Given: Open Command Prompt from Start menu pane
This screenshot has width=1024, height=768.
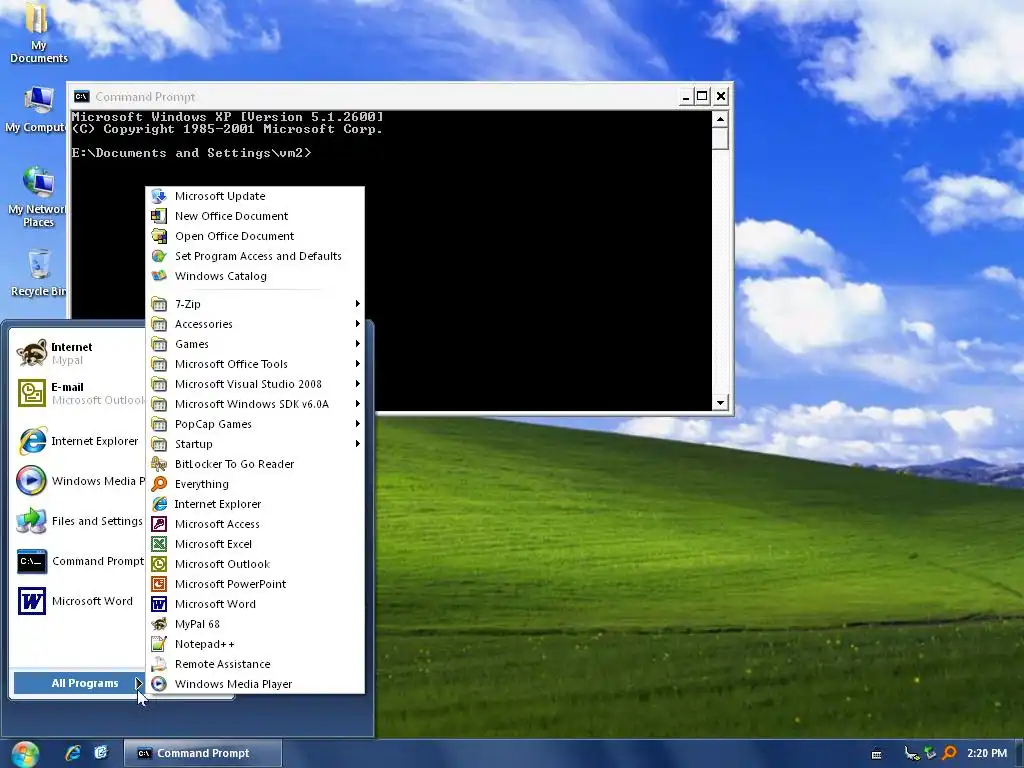Looking at the screenshot, I should pos(78,561).
